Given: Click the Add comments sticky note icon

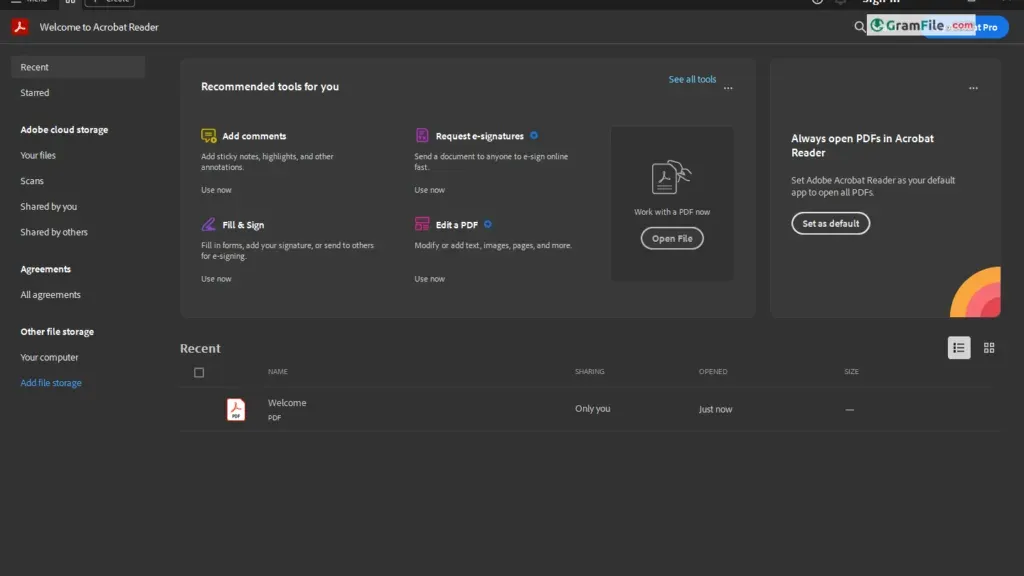Looking at the screenshot, I should 208,135.
